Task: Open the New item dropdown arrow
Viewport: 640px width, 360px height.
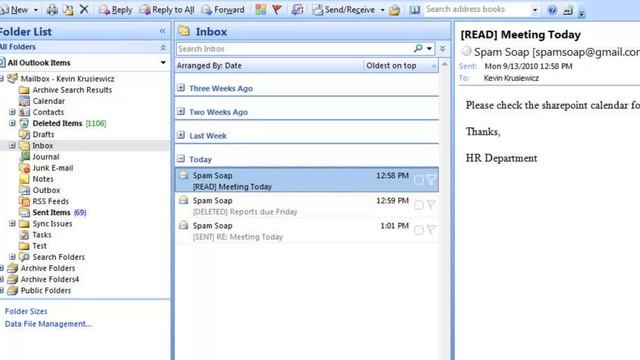Action: pyautogui.click(x=36, y=10)
